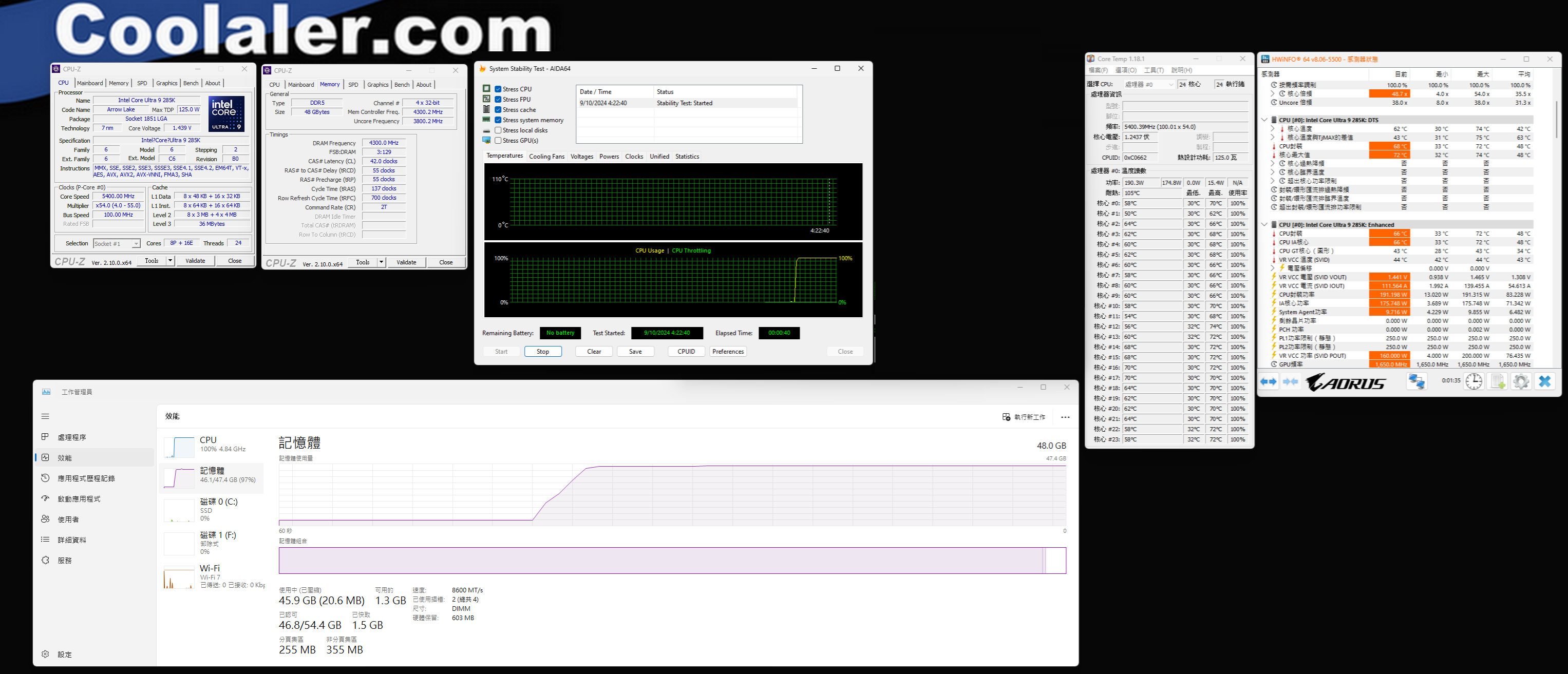Click HWiNFO reset clock icon

click(x=1473, y=381)
